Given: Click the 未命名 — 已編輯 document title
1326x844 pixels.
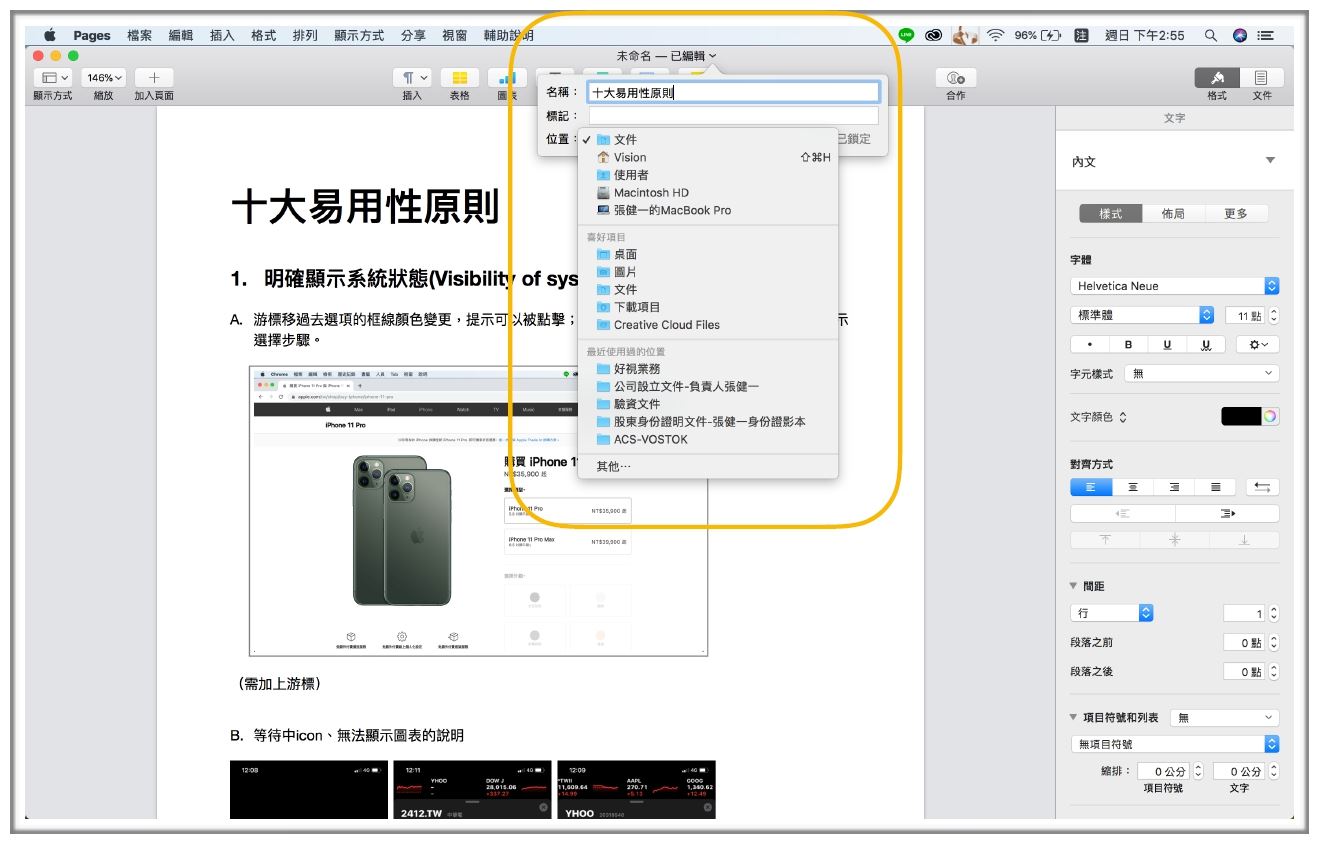Looking at the screenshot, I should click(666, 56).
